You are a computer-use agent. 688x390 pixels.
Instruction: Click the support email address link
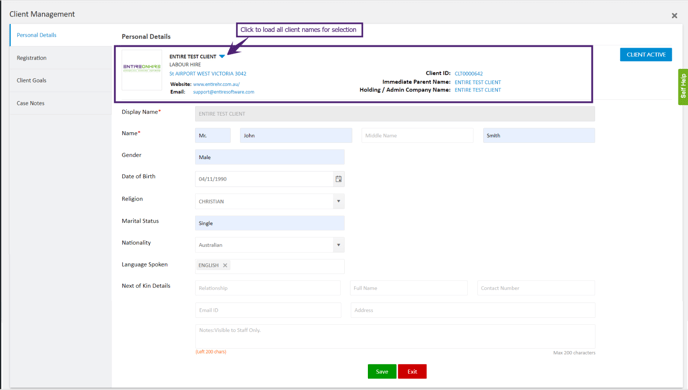(223, 92)
